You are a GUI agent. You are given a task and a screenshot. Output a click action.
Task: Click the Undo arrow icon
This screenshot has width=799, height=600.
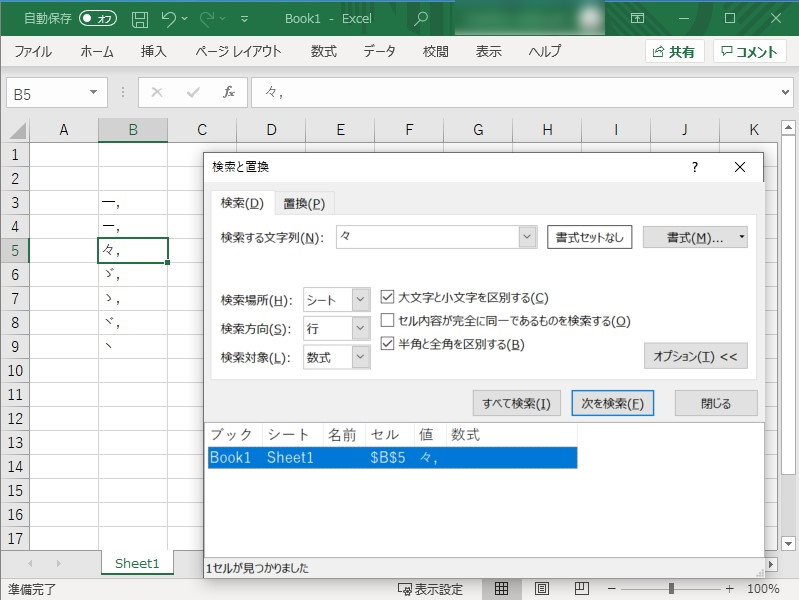tap(169, 19)
